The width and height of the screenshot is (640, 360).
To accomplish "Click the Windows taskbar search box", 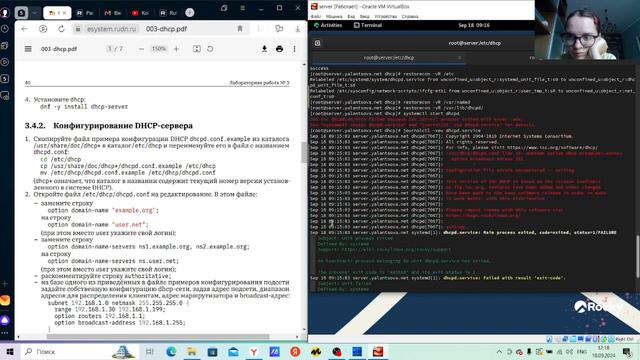I will coord(79,351).
